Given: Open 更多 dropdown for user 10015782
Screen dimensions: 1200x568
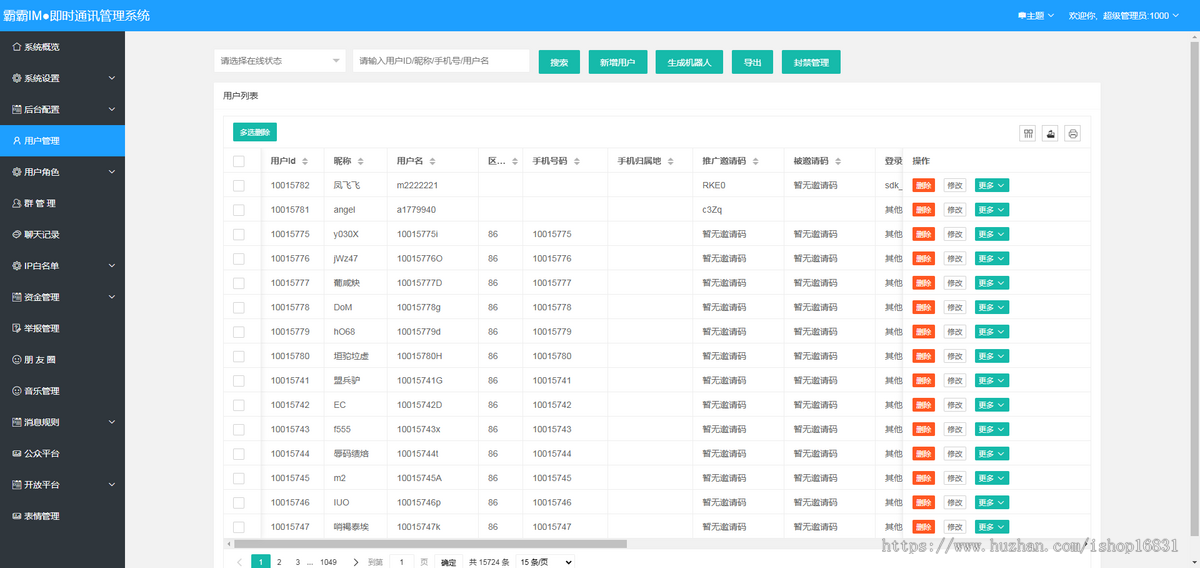Looking at the screenshot, I should pyautogui.click(x=992, y=185).
